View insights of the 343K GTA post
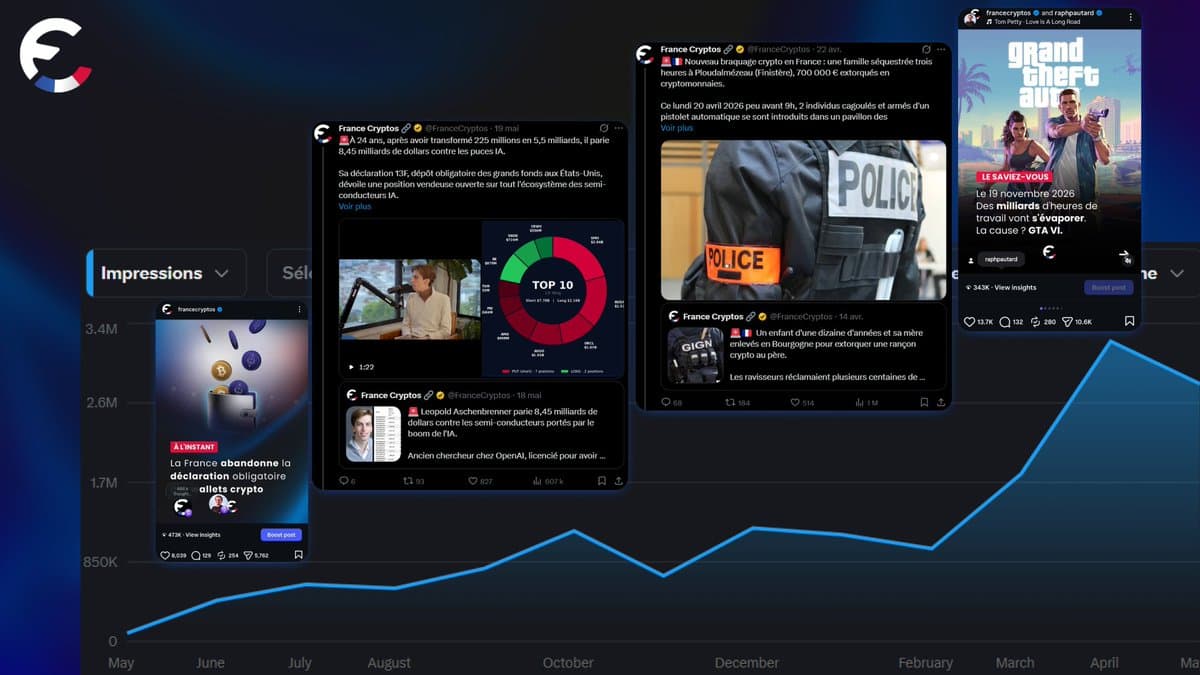The width and height of the screenshot is (1200, 675). (1002, 287)
